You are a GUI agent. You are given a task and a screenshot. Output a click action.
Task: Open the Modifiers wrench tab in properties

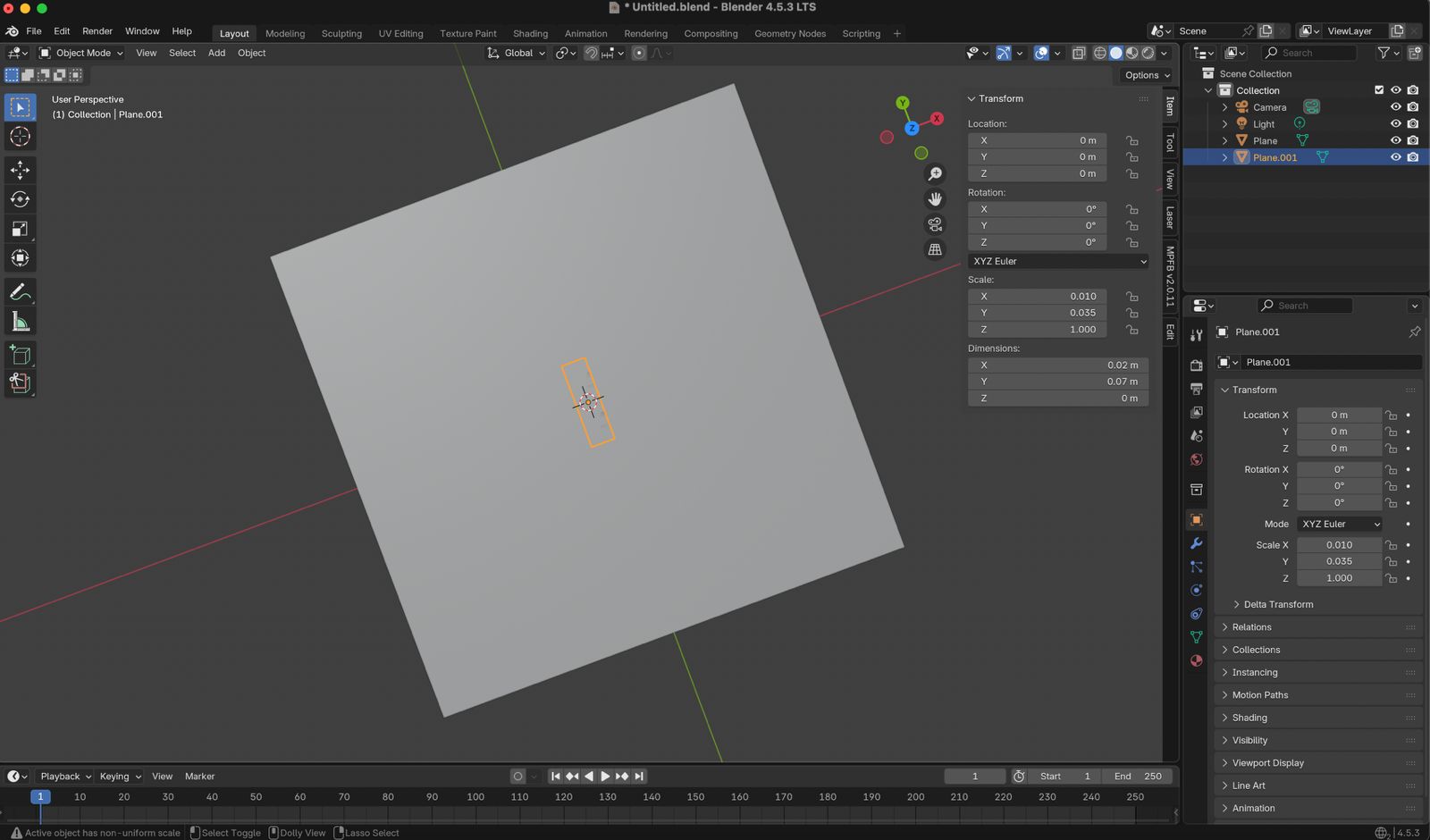1196,543
